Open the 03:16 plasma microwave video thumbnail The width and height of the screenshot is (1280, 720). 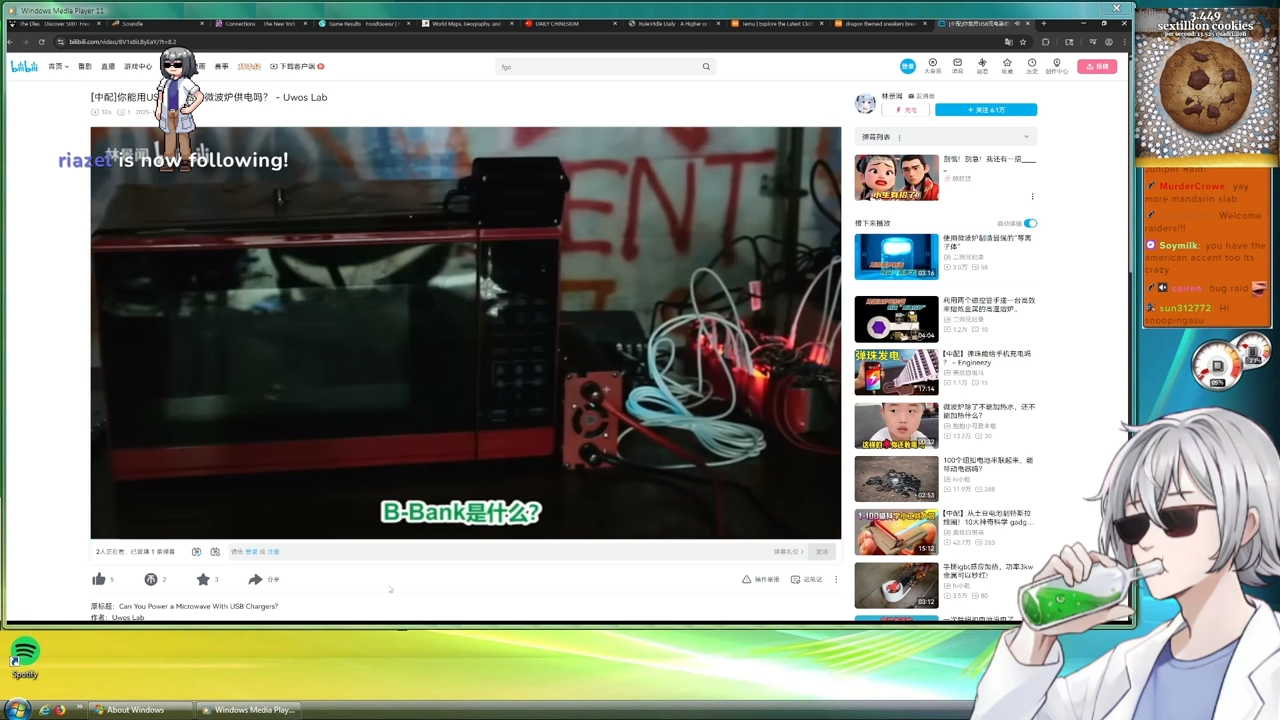[x=896, y=257]
